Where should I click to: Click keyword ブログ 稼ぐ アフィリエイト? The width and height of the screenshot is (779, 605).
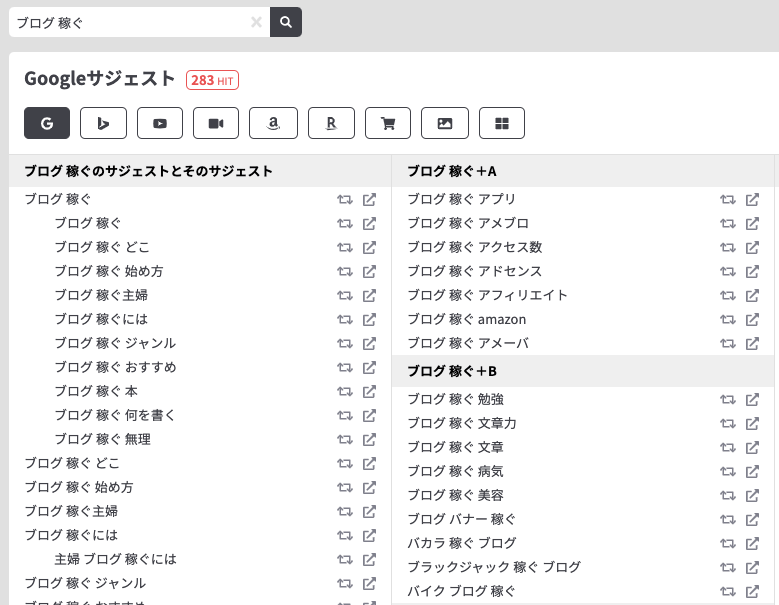point(487,296)
